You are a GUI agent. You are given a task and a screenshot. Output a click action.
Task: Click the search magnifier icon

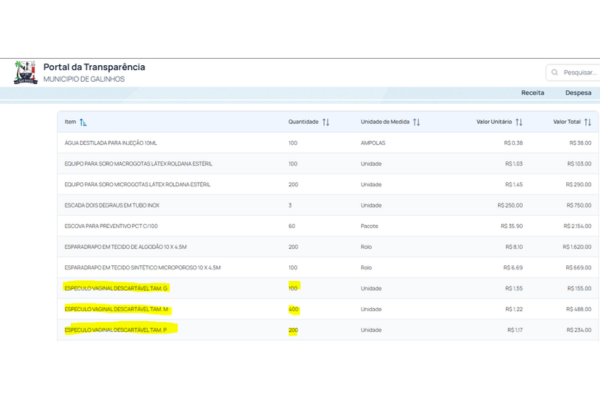[554, 73]
